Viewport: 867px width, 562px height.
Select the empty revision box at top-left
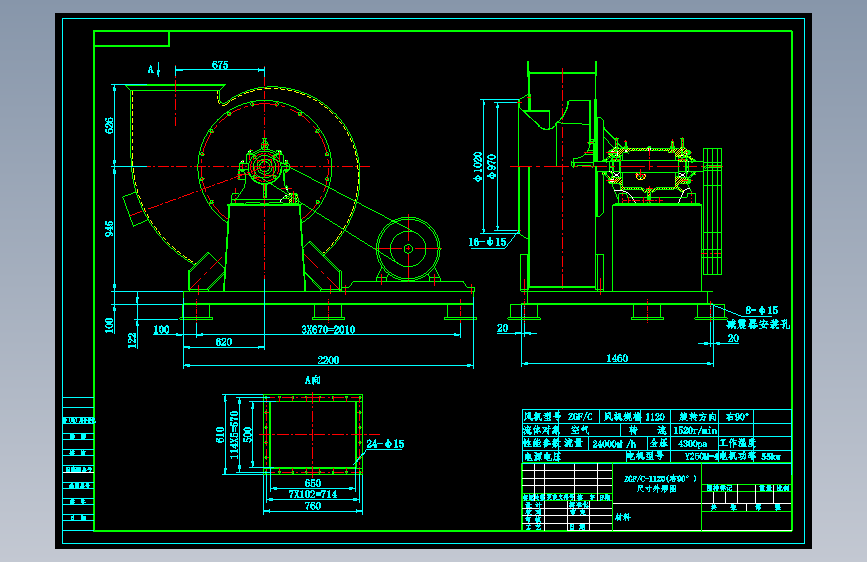pyautogui.click(x=132, y=39)
